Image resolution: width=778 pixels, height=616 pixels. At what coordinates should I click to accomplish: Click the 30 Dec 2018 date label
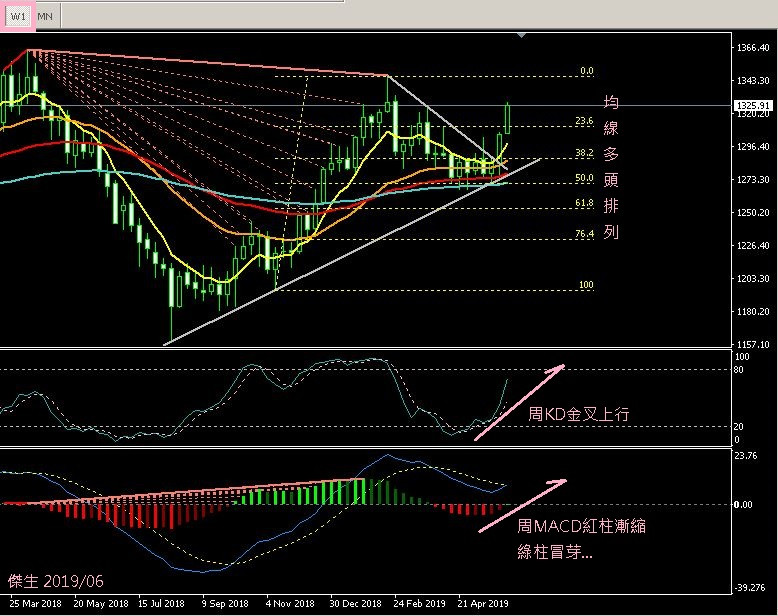click(355, 604)
